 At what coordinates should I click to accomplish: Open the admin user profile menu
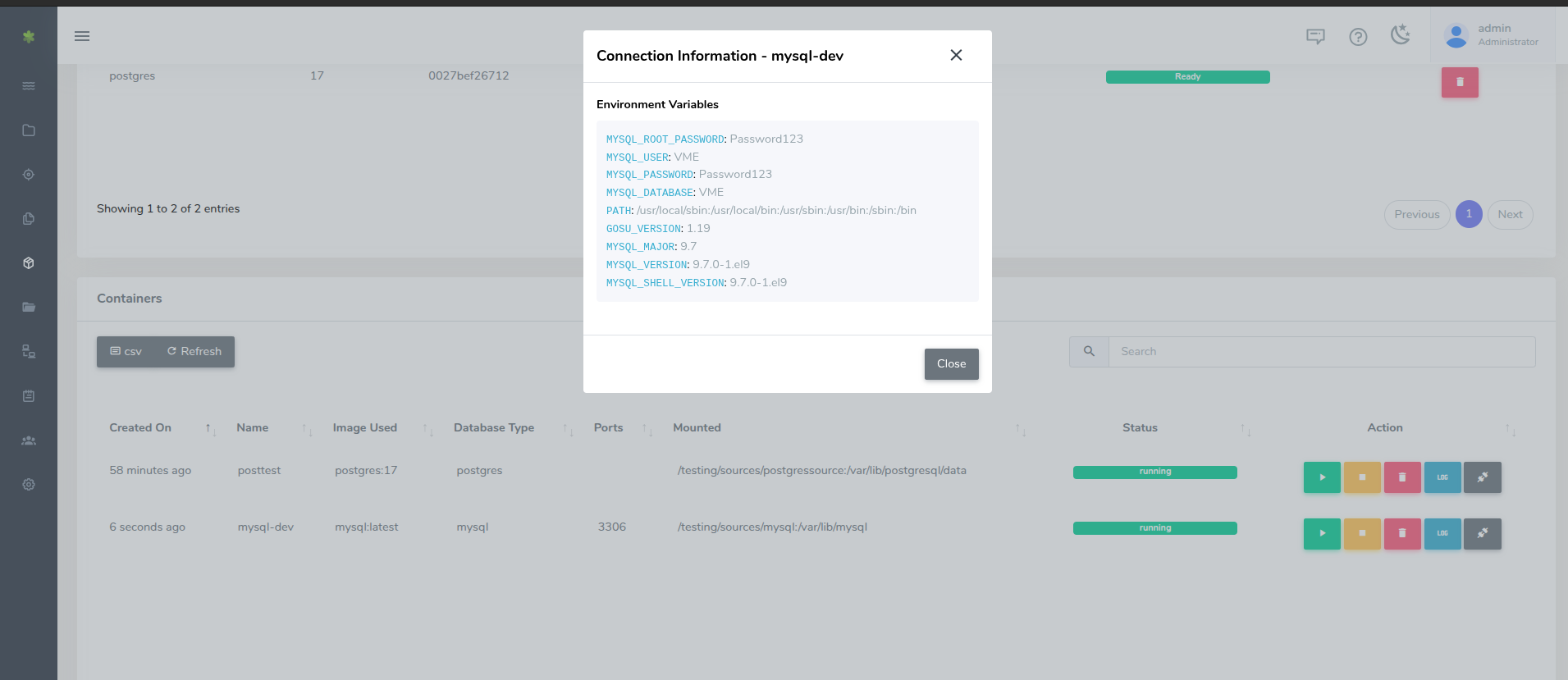tap(1492, 35)
